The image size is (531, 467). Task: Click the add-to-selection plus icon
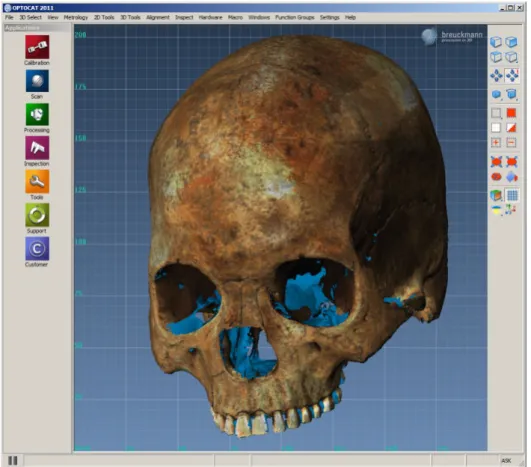496,143
